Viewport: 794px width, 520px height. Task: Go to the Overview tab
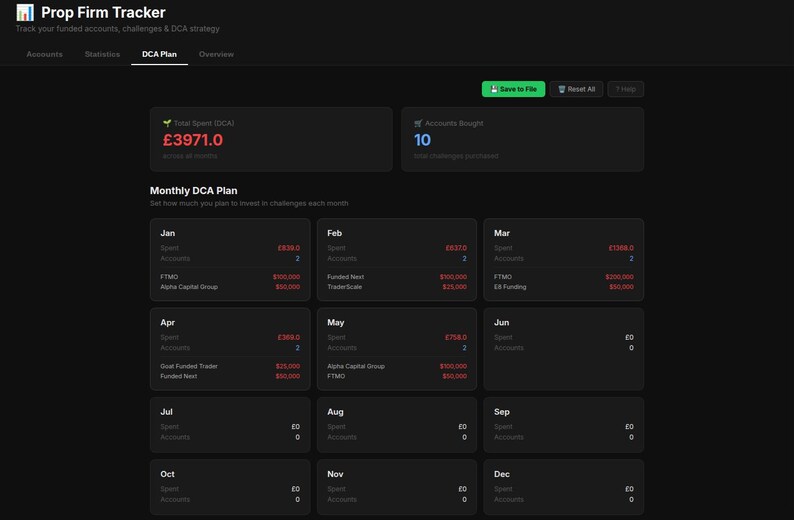(216, 54)
